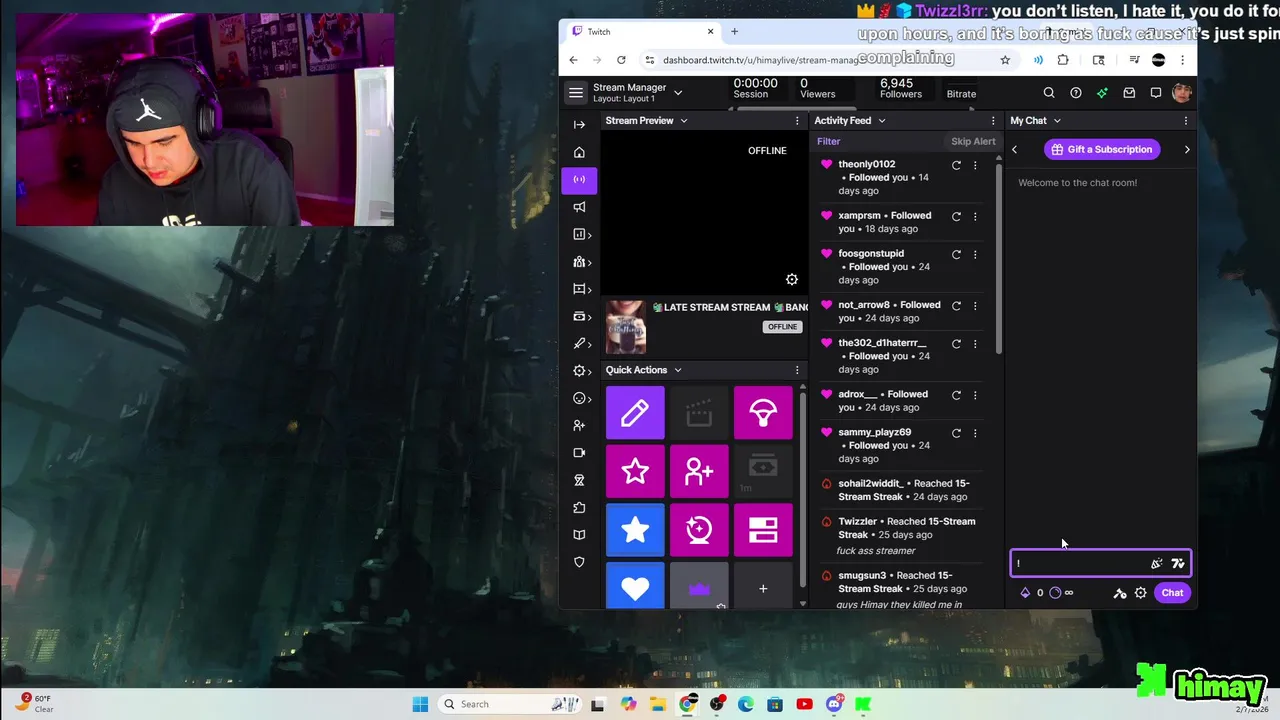The image size is (1280, 720).
Task: Expand the Activity Feed panel dropdown
Action: (x=881, y=121)
